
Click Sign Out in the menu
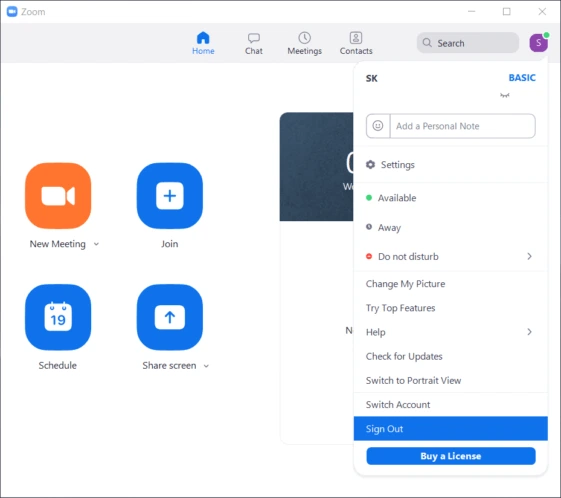click(450, 429)
